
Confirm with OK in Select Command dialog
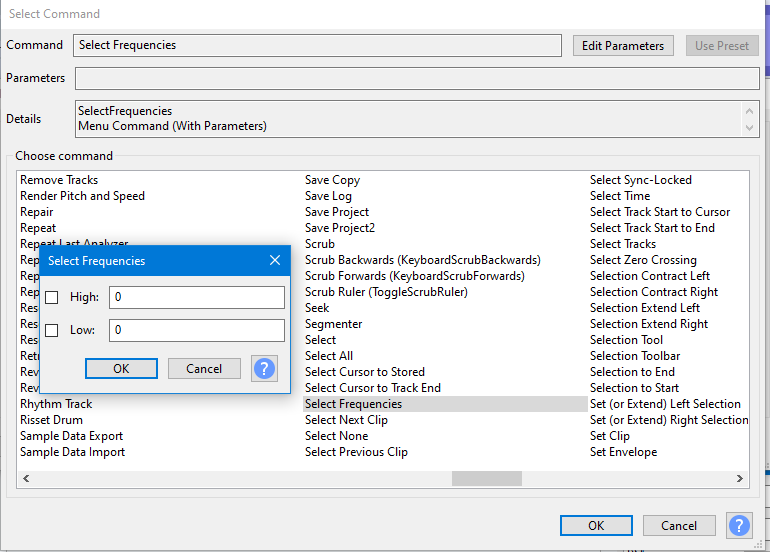(x=596, y=526)
